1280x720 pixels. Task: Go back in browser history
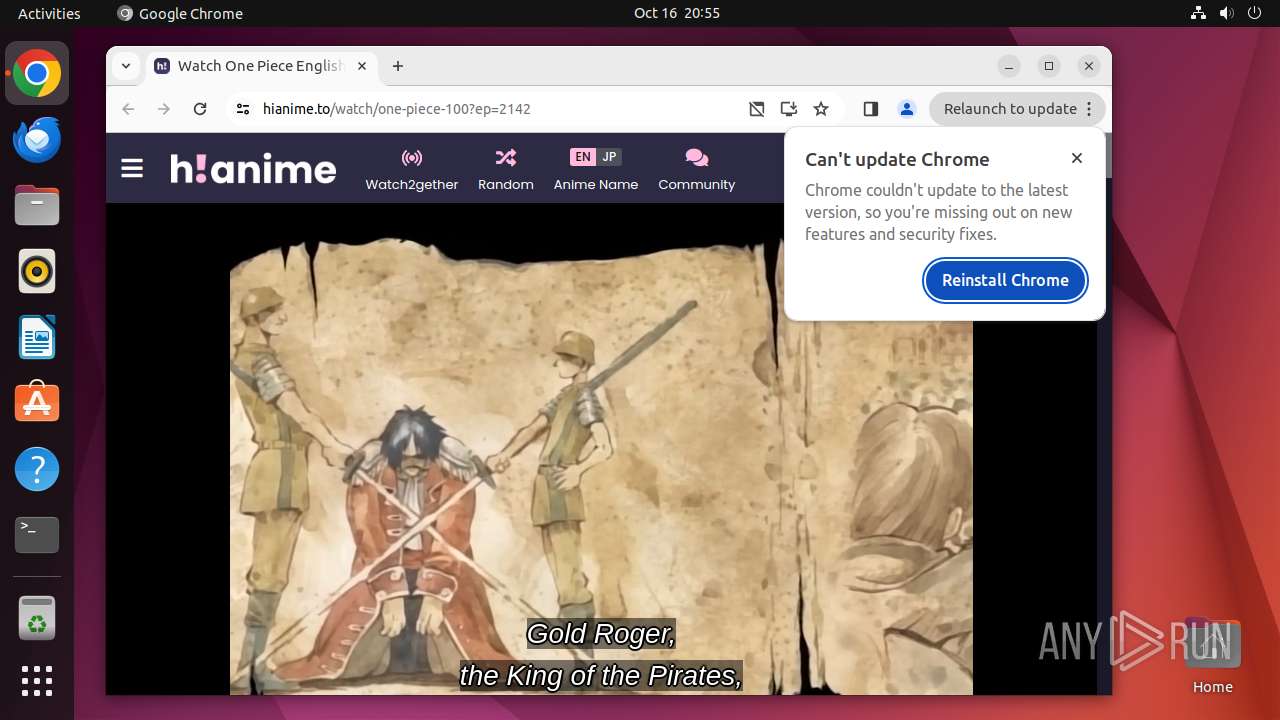coord(128,109)
